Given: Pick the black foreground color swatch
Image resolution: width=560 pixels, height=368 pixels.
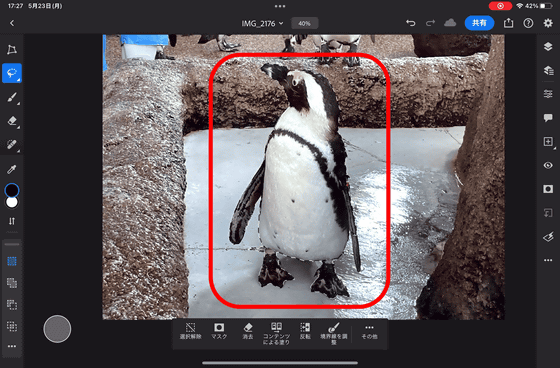Looking at the screenshot, I should point(12,190).
